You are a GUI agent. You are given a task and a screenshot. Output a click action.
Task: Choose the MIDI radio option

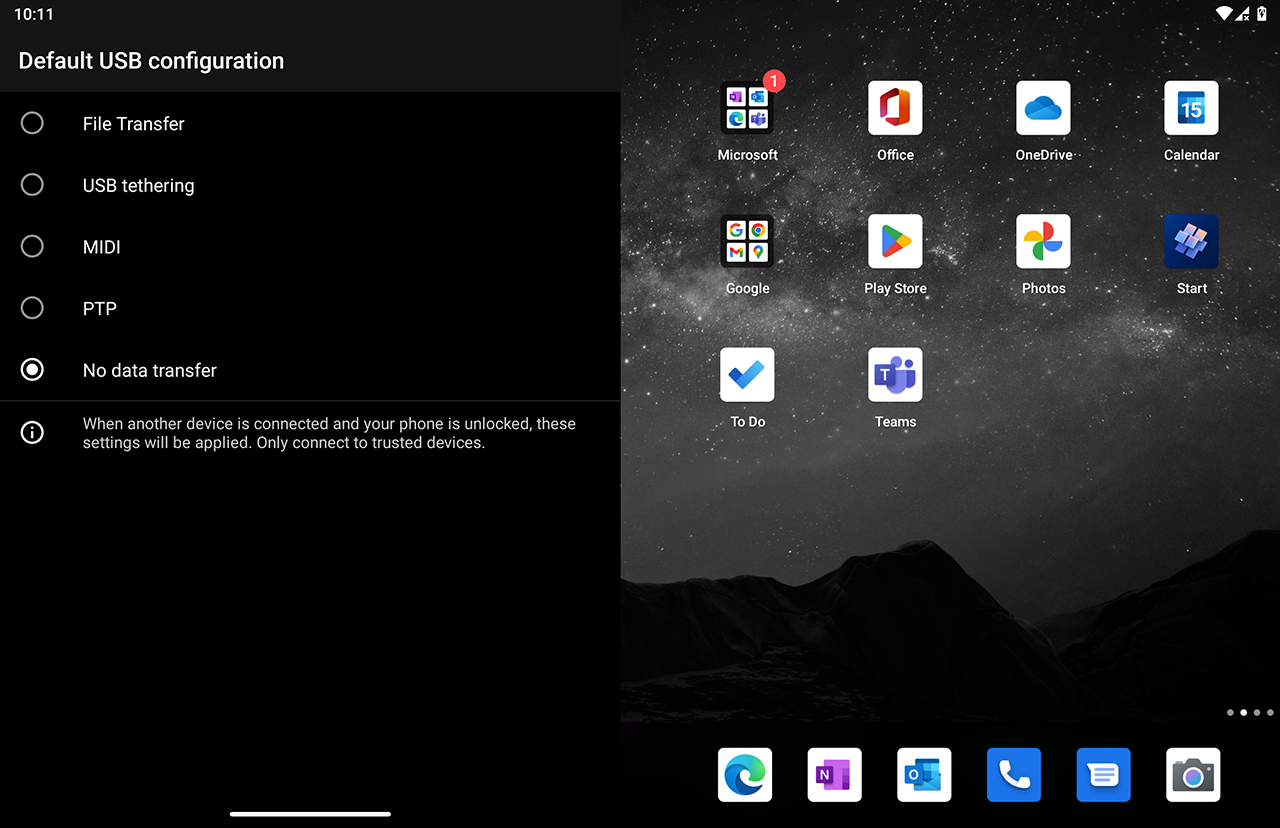point(32,246)
